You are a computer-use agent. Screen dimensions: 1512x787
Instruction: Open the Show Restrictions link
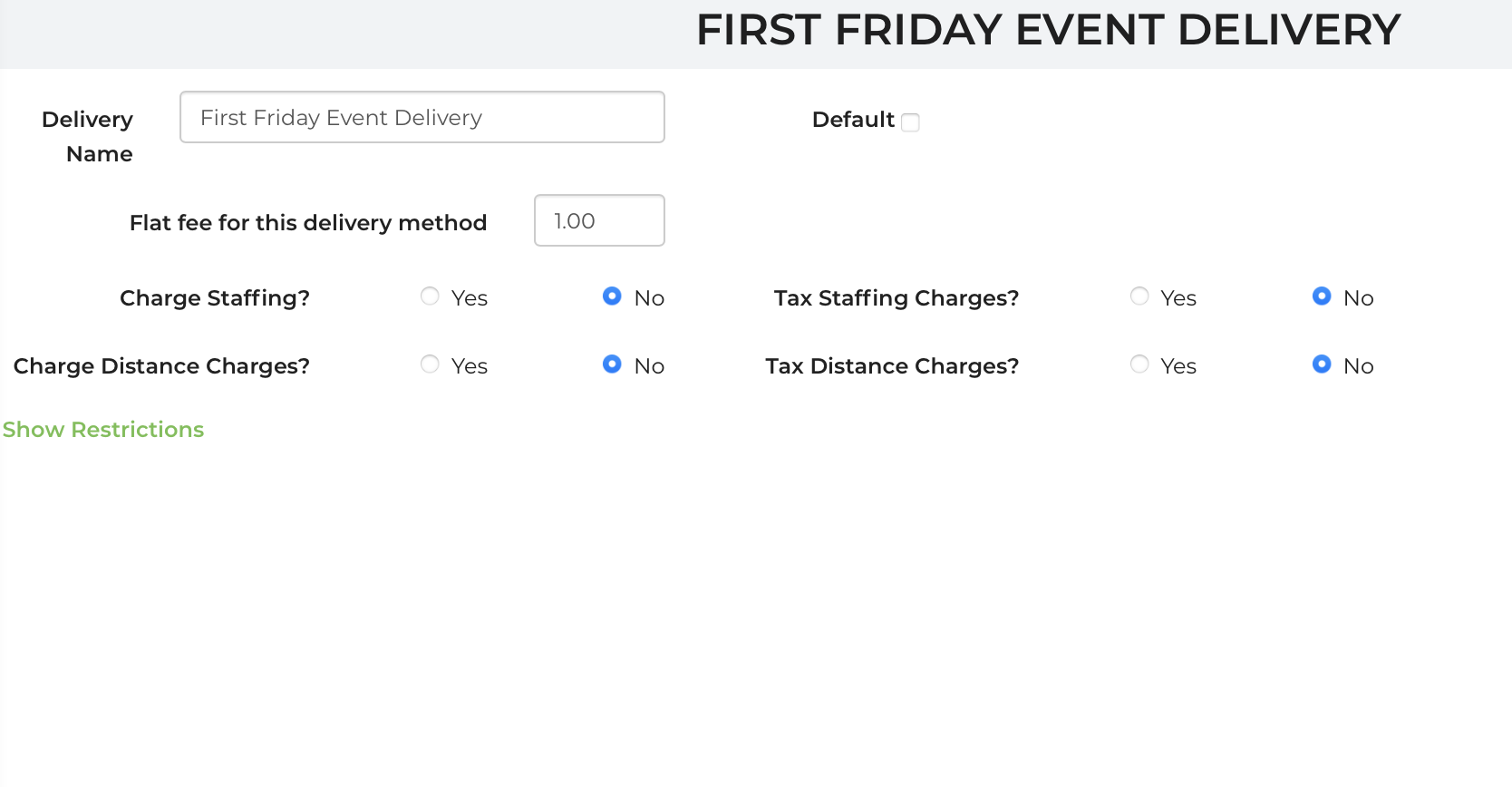tap(103, 430)
